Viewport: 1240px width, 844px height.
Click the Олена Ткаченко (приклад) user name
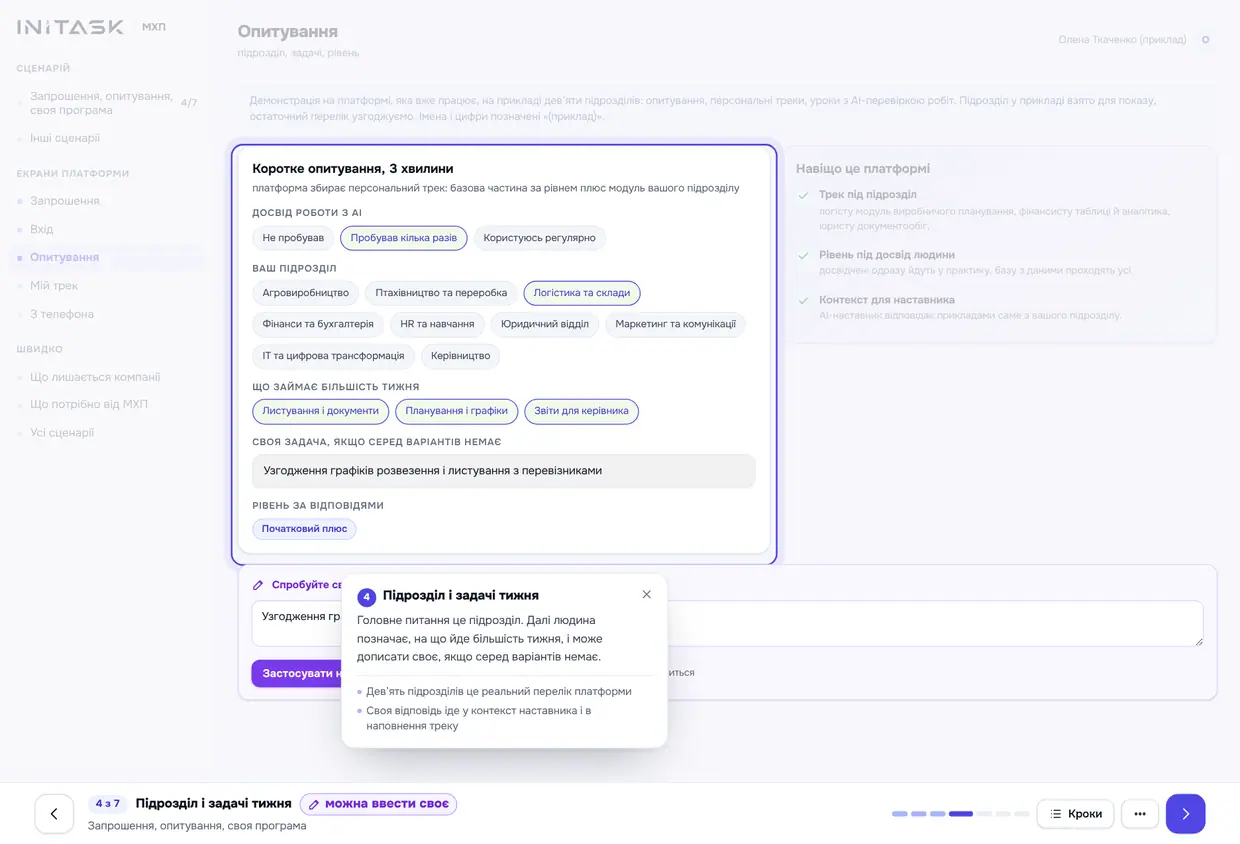coord(1122,40)
